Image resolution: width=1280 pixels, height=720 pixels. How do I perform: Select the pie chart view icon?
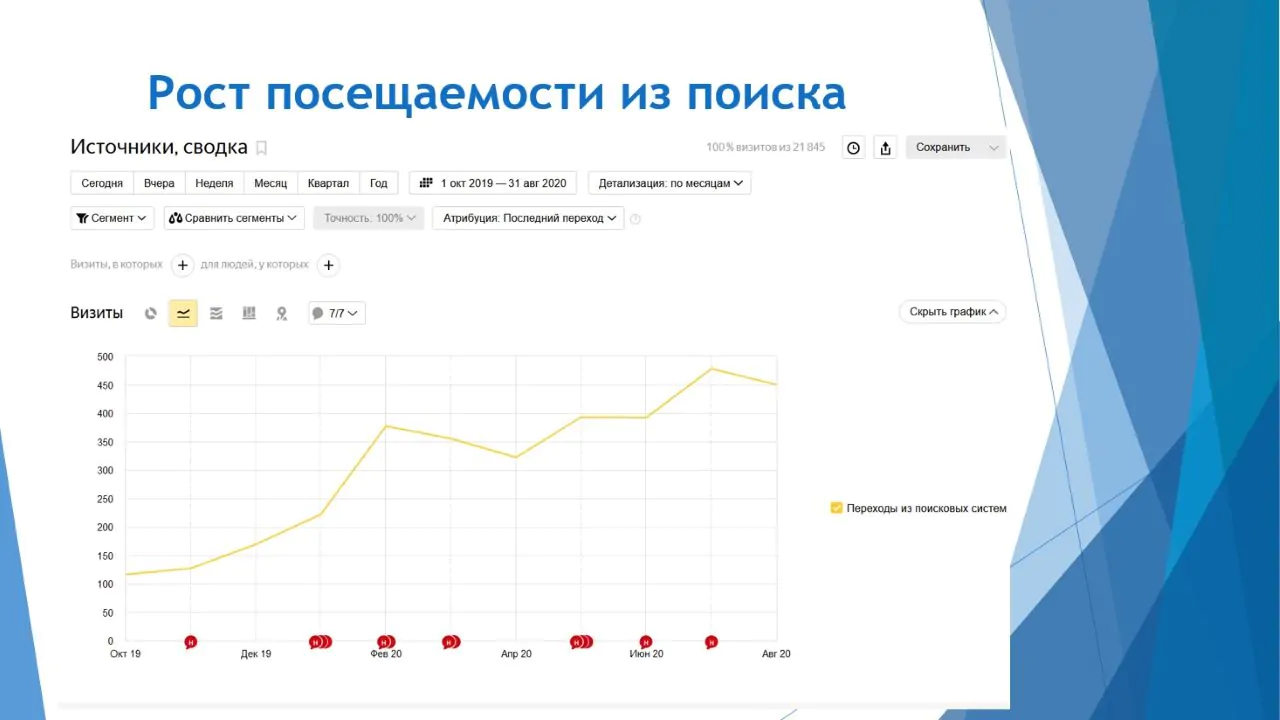coord(151,313)
